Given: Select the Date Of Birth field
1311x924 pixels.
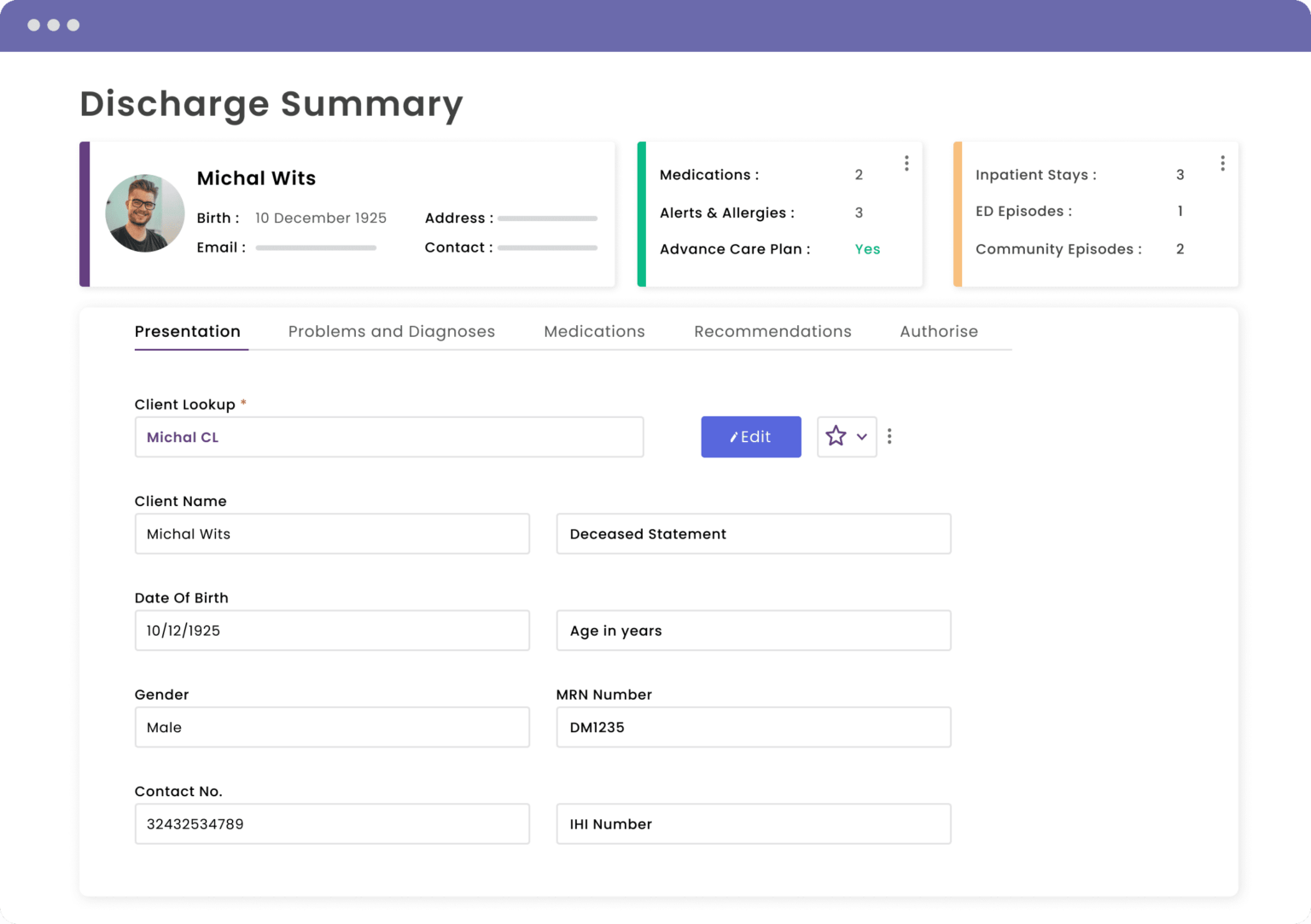Looking at the screenshot, I should pyautogui.click(x=332, y=631).
